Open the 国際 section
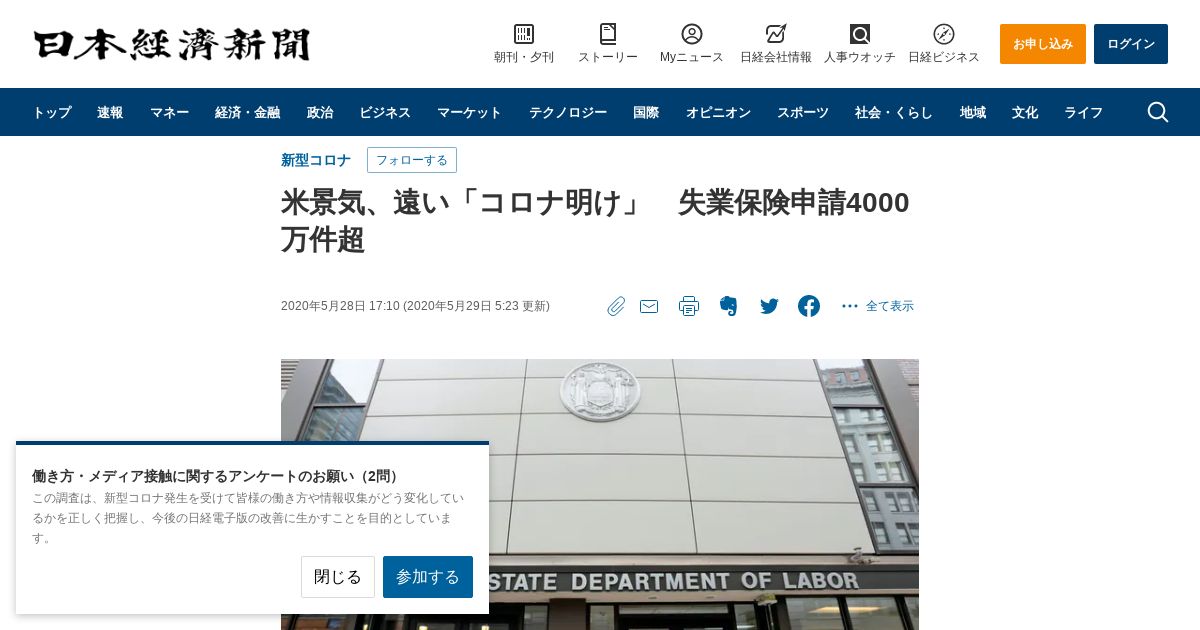 coord(646,113)
